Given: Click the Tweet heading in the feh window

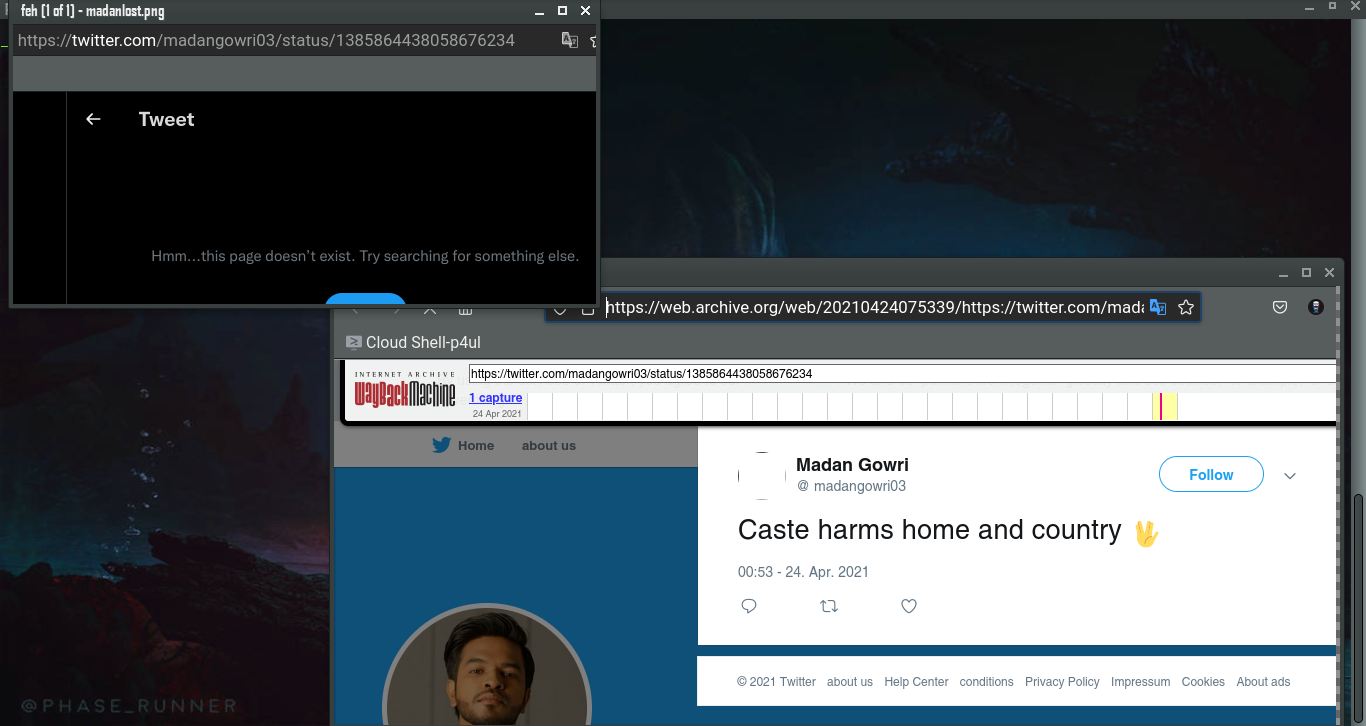Looking at the screenshot, I should click(166, 119).
